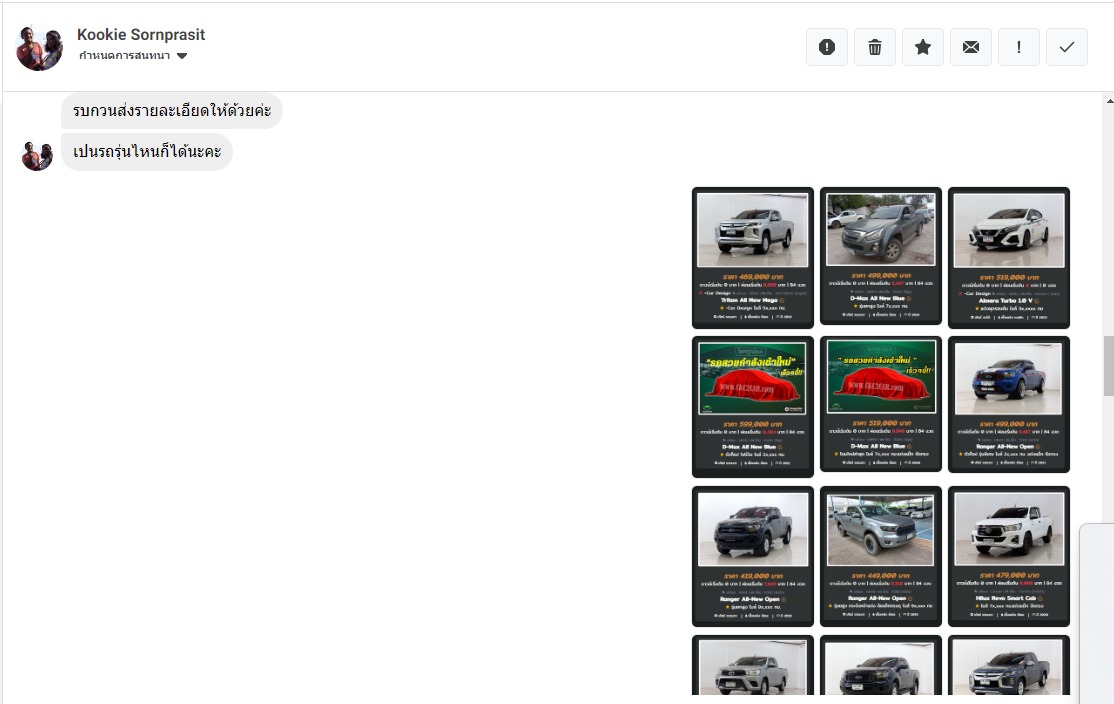The width and height of the screenshot is (1114, 704).
Task: Open the blue Ranger All-New Open image
Action: pyautogui.click(x=1009, y=404)
